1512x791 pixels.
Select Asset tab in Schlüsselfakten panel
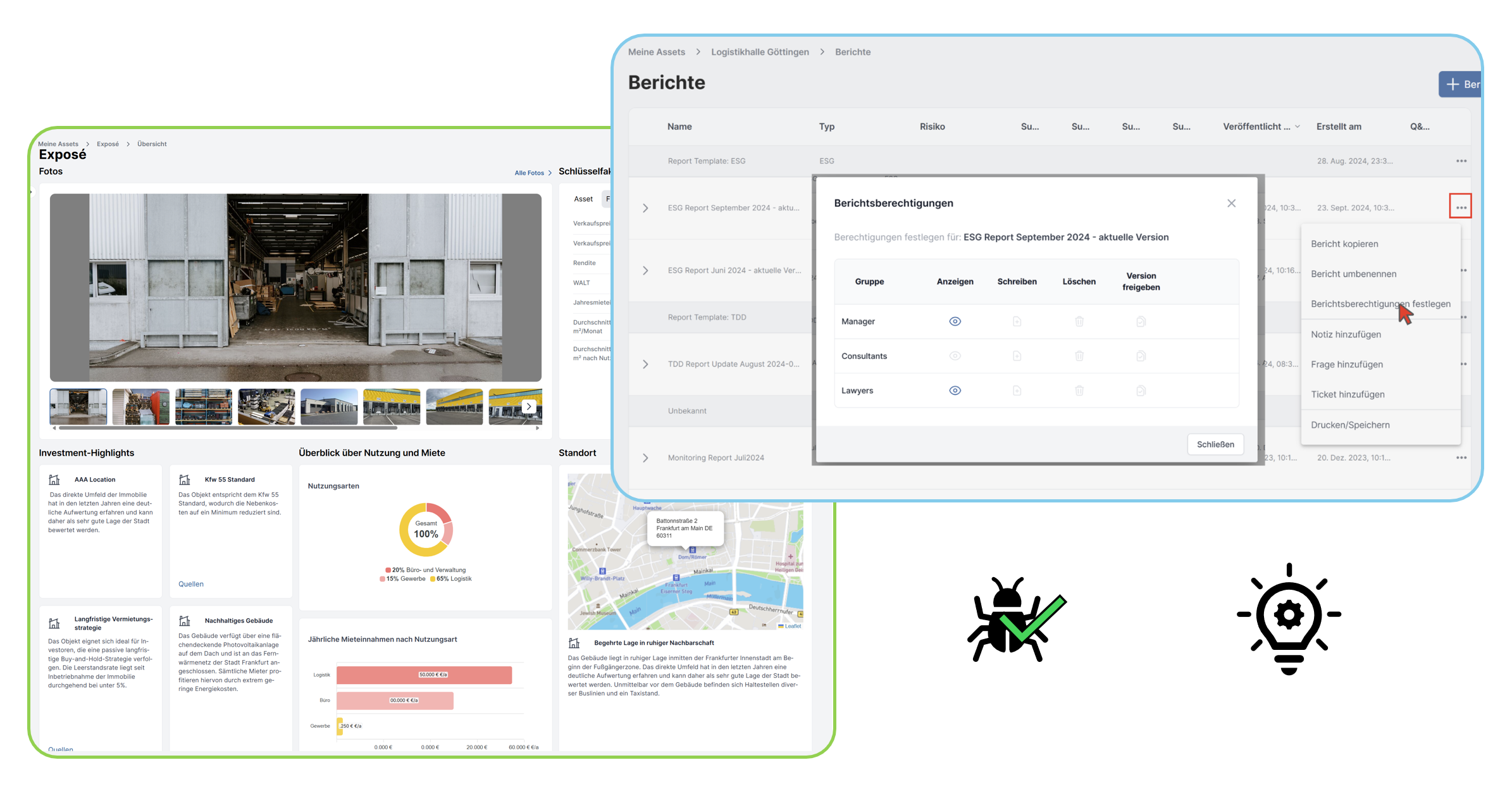coord(583,199)
